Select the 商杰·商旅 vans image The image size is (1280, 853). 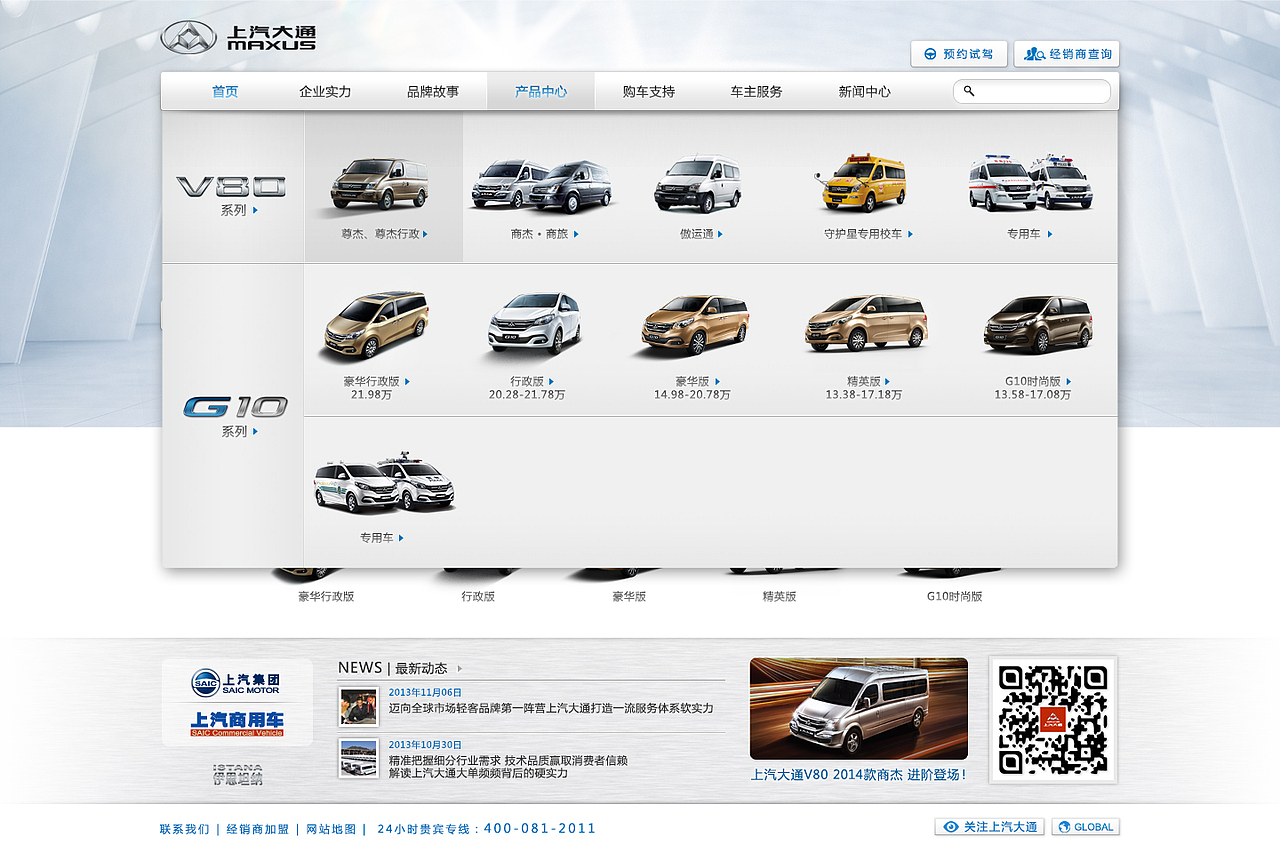(x=542, y=185)
